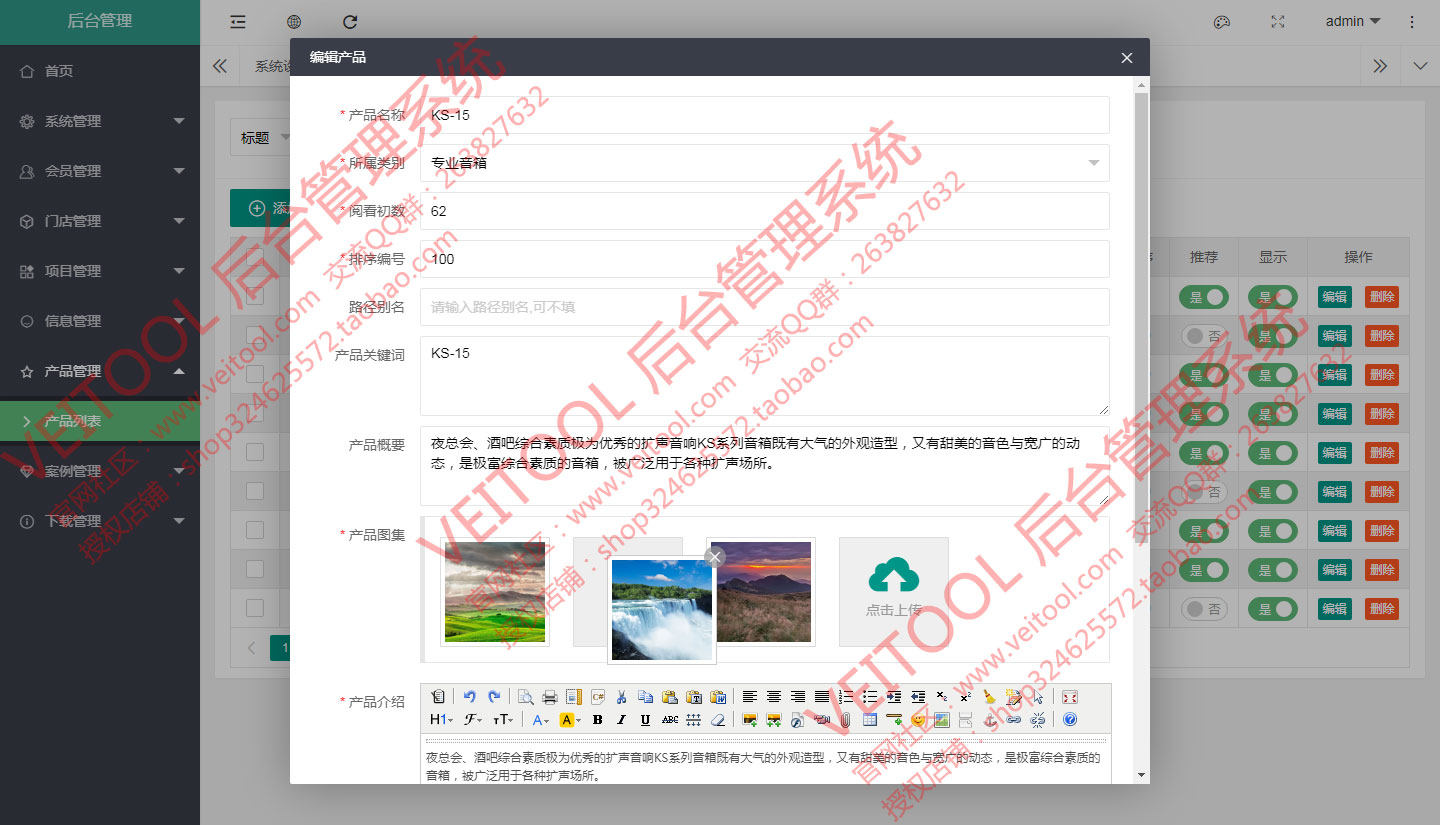Focus the 产品名称 input field
1440x825 pixels.
pyautogui.click(x=765, y=115)
